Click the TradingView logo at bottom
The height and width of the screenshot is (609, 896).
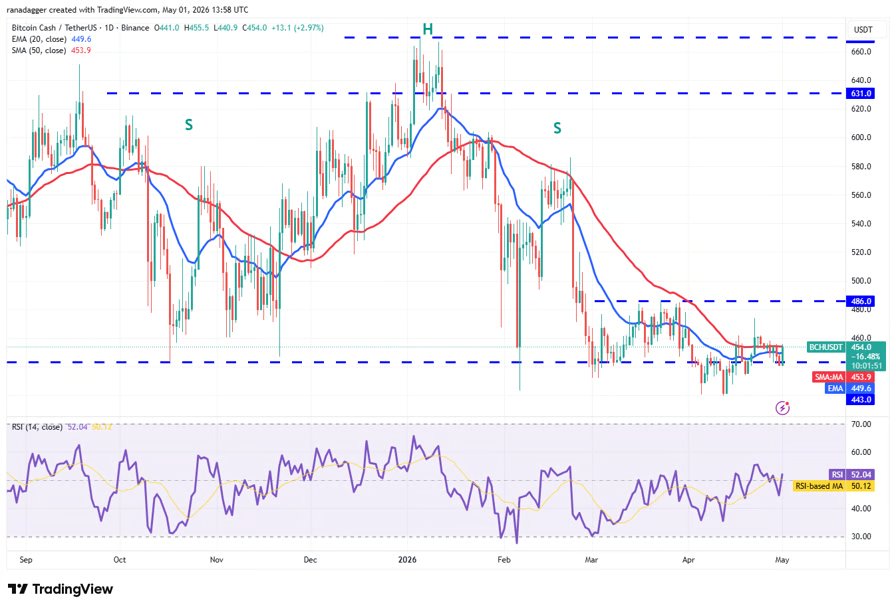click(x=61, y=588)
